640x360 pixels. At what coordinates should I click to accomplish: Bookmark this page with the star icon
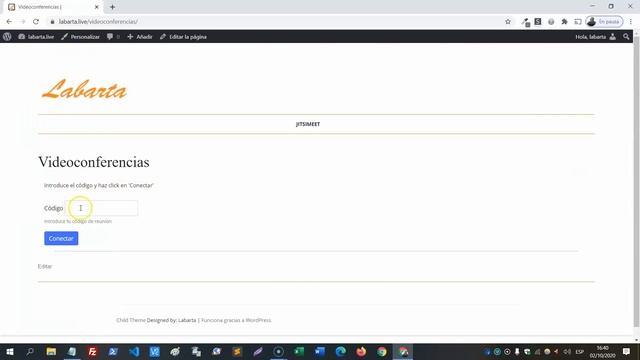pos(508,22)
